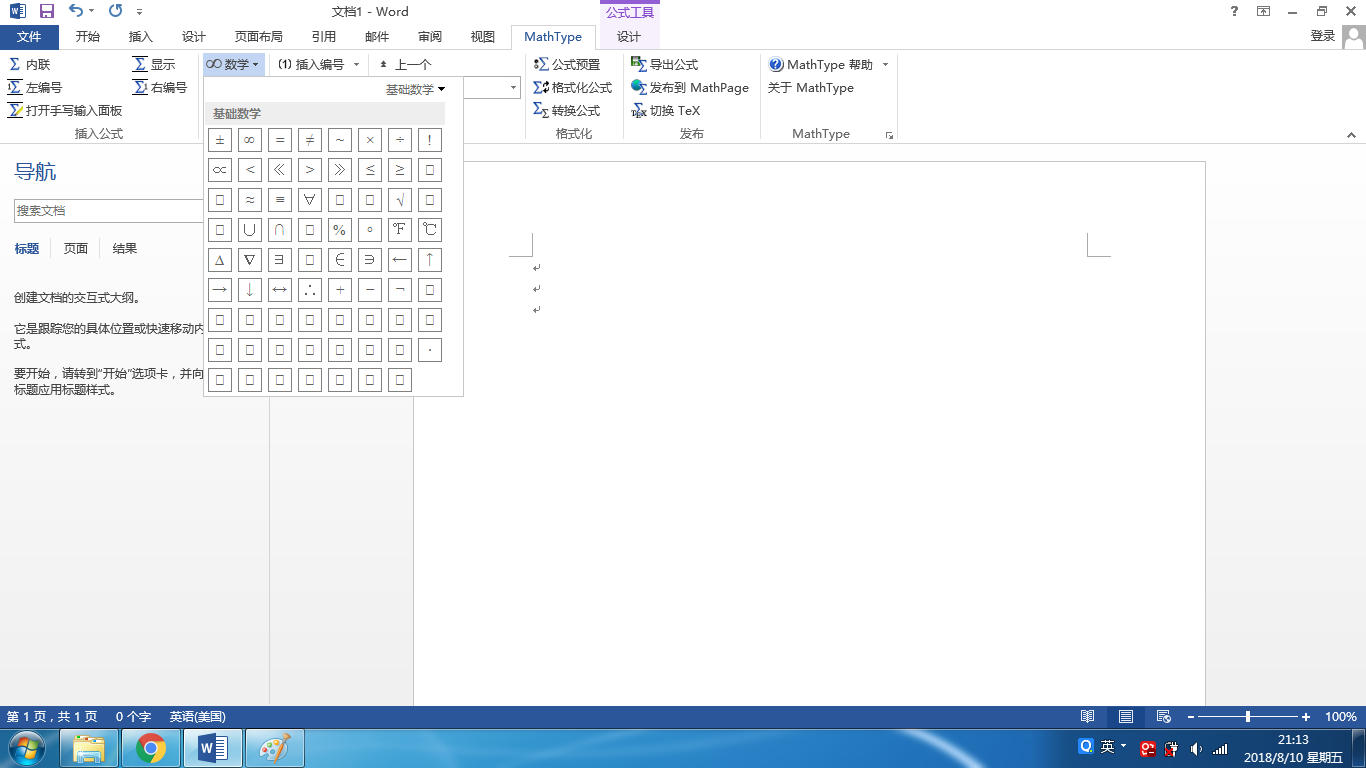
Task: Insert the therefore dots symbol
Action: coord(310,290)
